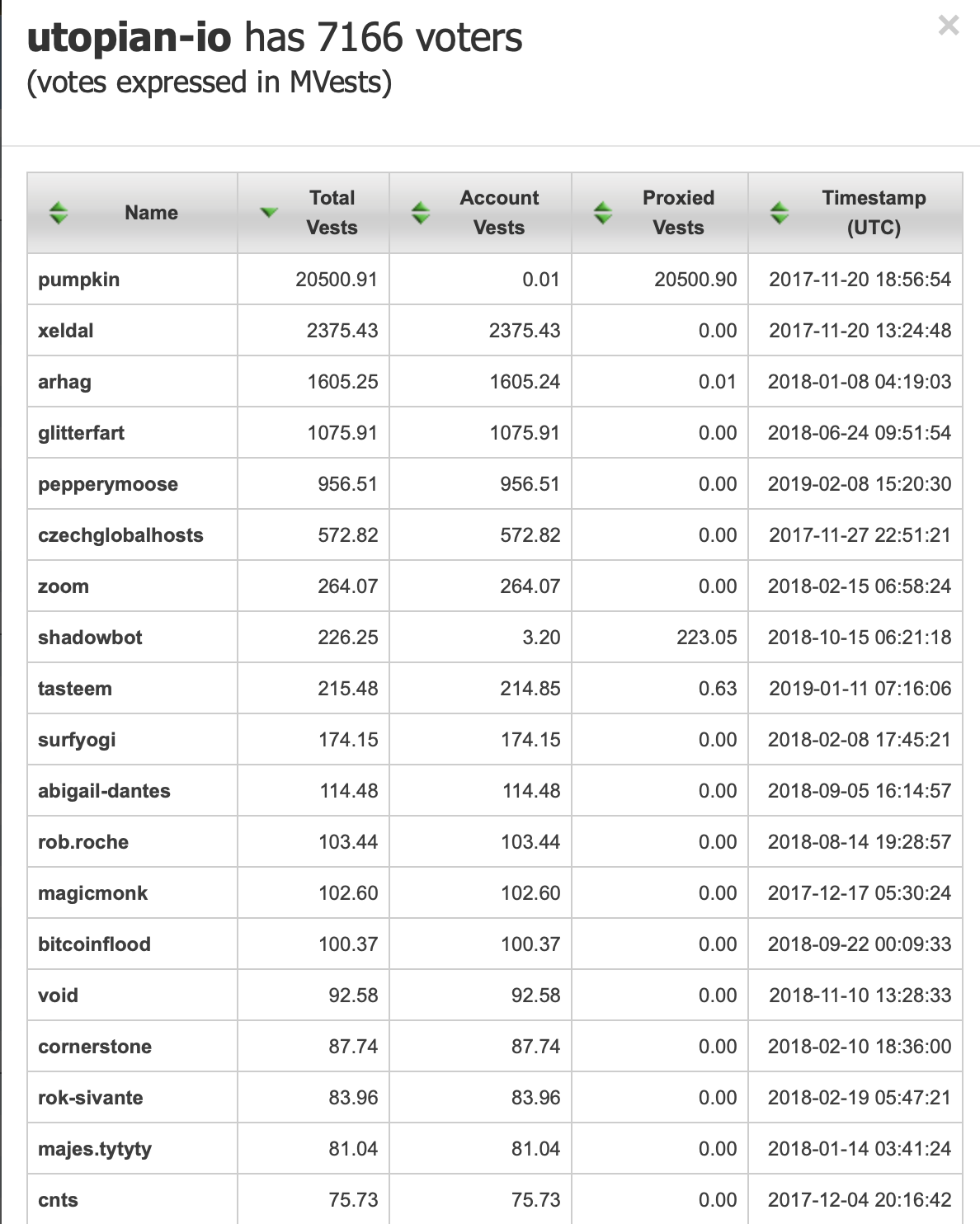The image size is (980, 1224).
Task: Select the voter name surfyogi
Action: tap(77, 740)
